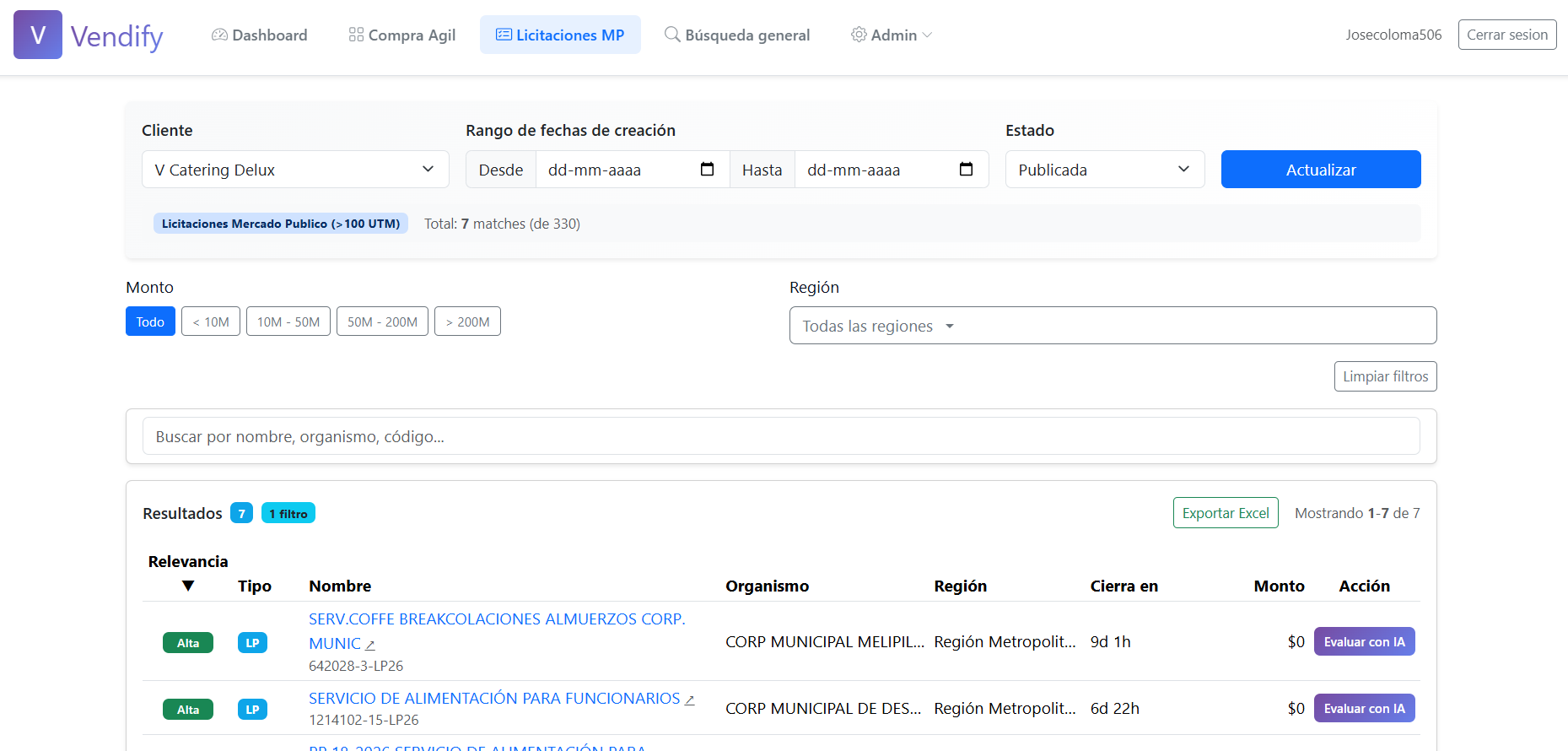Click code 1214102-15-LP26
The image size is (1568, 751).
click(364, 720)
